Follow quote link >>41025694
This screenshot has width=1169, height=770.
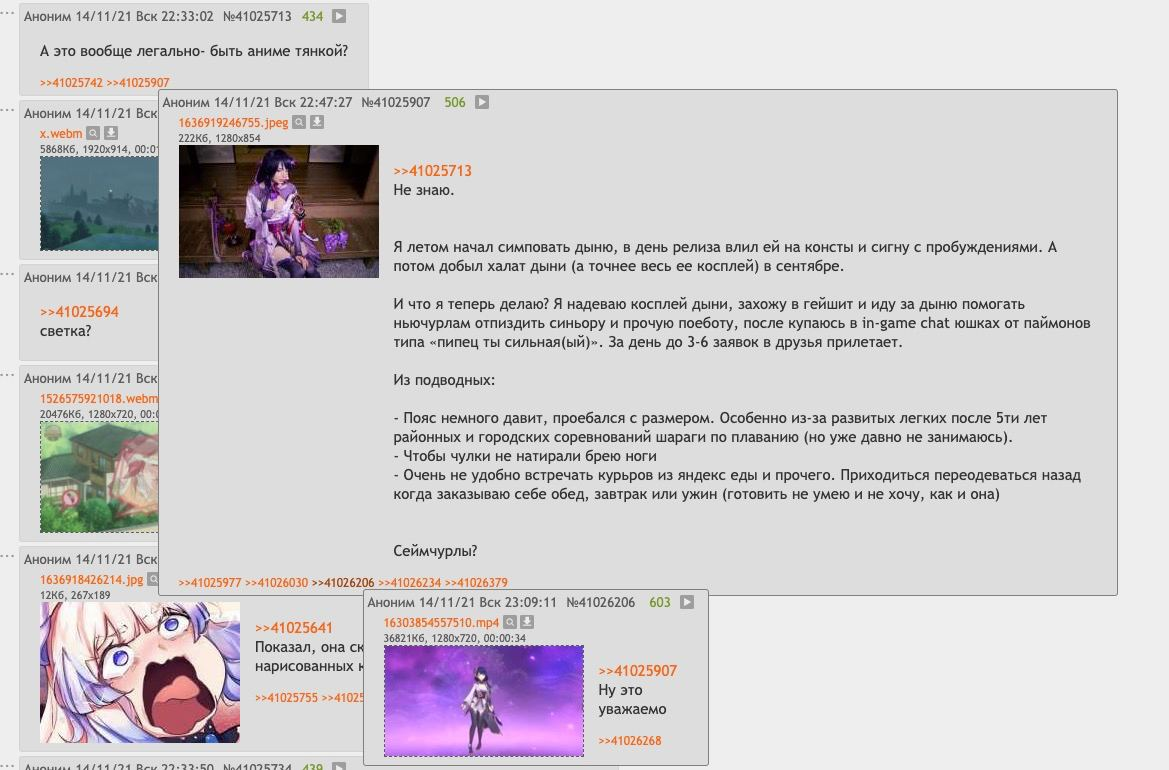pos(79,312)
